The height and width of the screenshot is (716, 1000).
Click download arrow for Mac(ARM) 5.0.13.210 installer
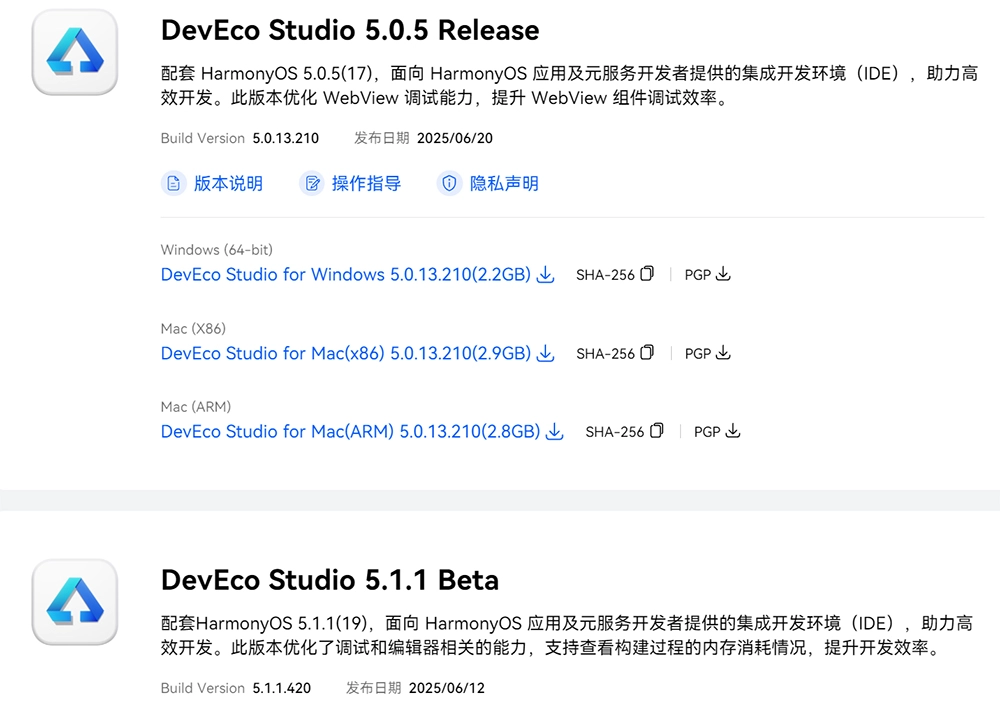[555, 432]
